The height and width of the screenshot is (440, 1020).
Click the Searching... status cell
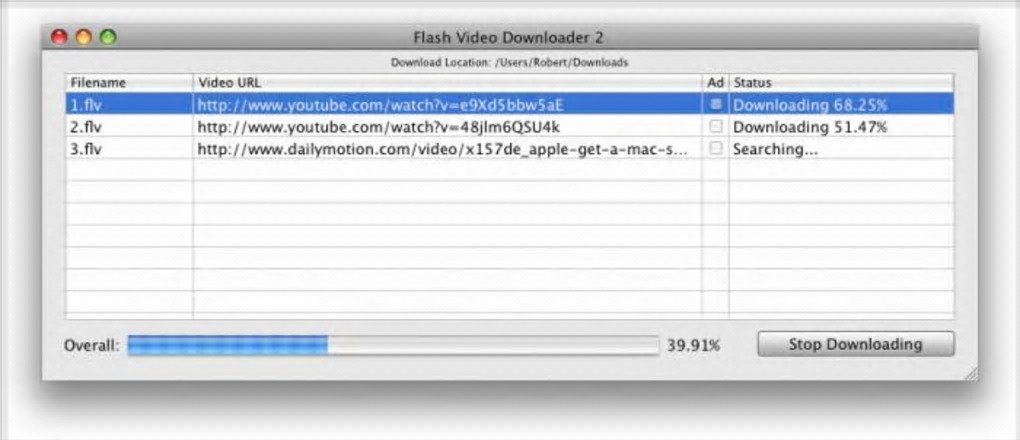(x=842, y=148)
